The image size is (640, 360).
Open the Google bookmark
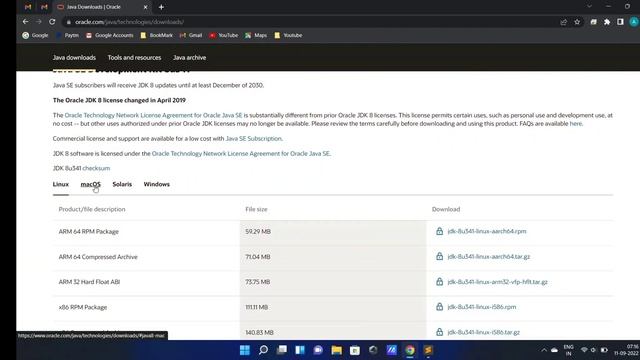point(35,36)
